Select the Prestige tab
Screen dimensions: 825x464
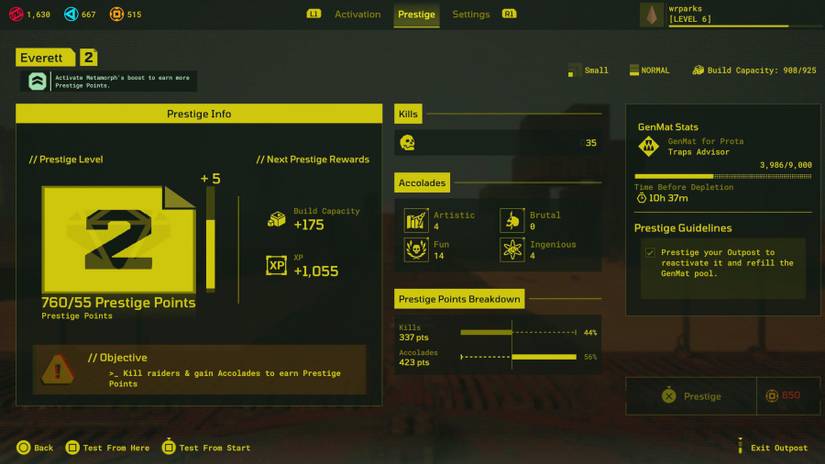(416, 15)
